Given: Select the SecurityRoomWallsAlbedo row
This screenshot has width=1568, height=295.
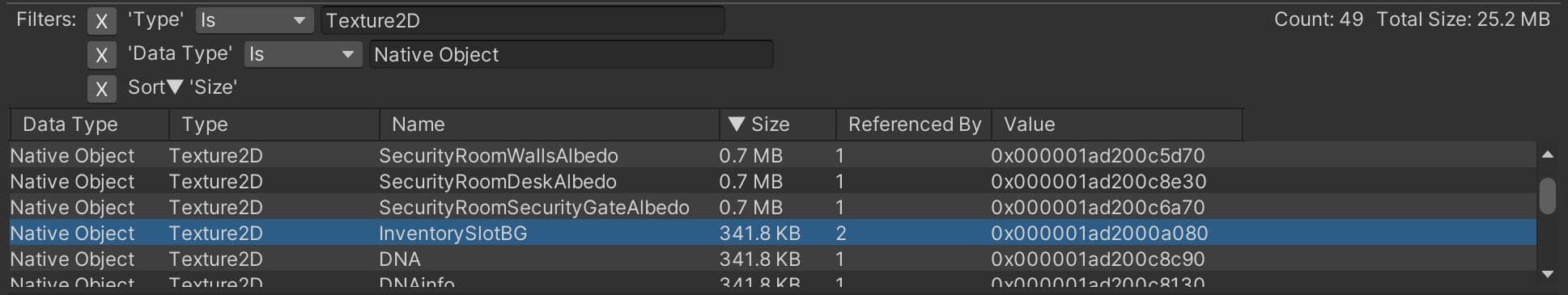Looking at the screenshot, I should [772, 155].
